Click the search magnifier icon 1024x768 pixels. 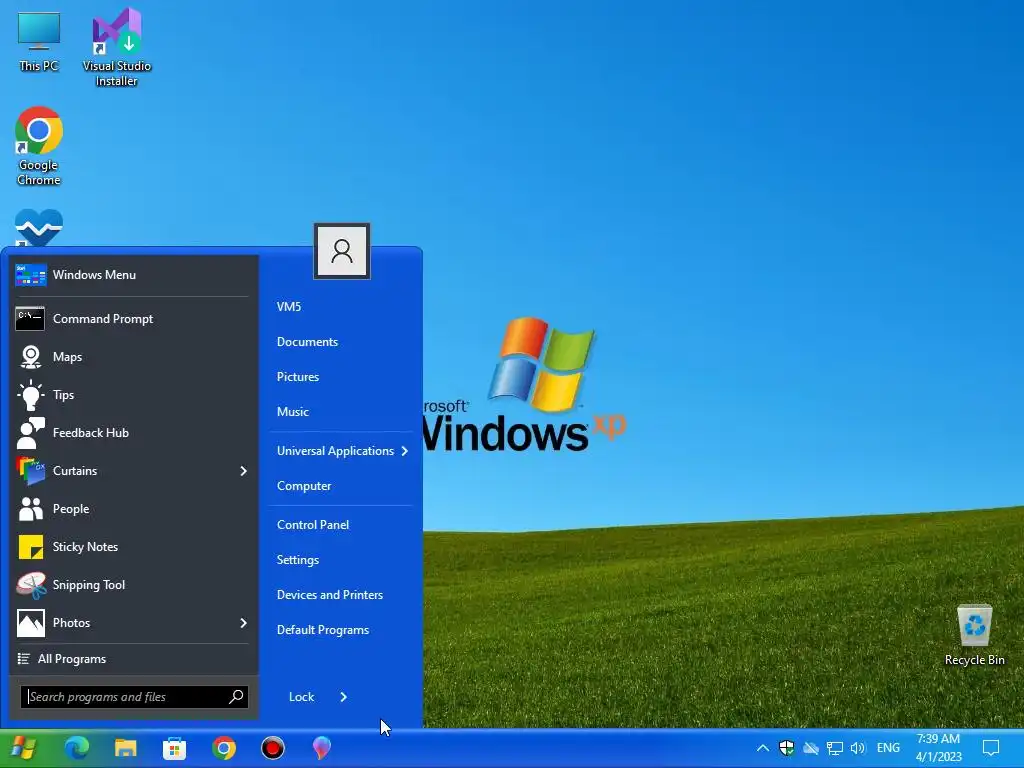[236, 696]
